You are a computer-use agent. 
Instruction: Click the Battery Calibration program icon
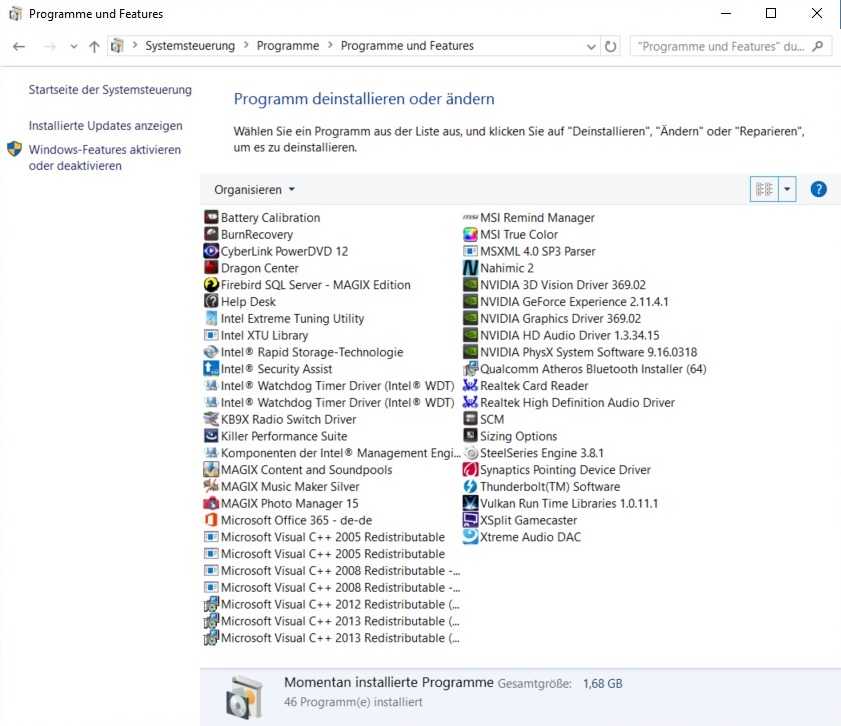coord(211,217)
